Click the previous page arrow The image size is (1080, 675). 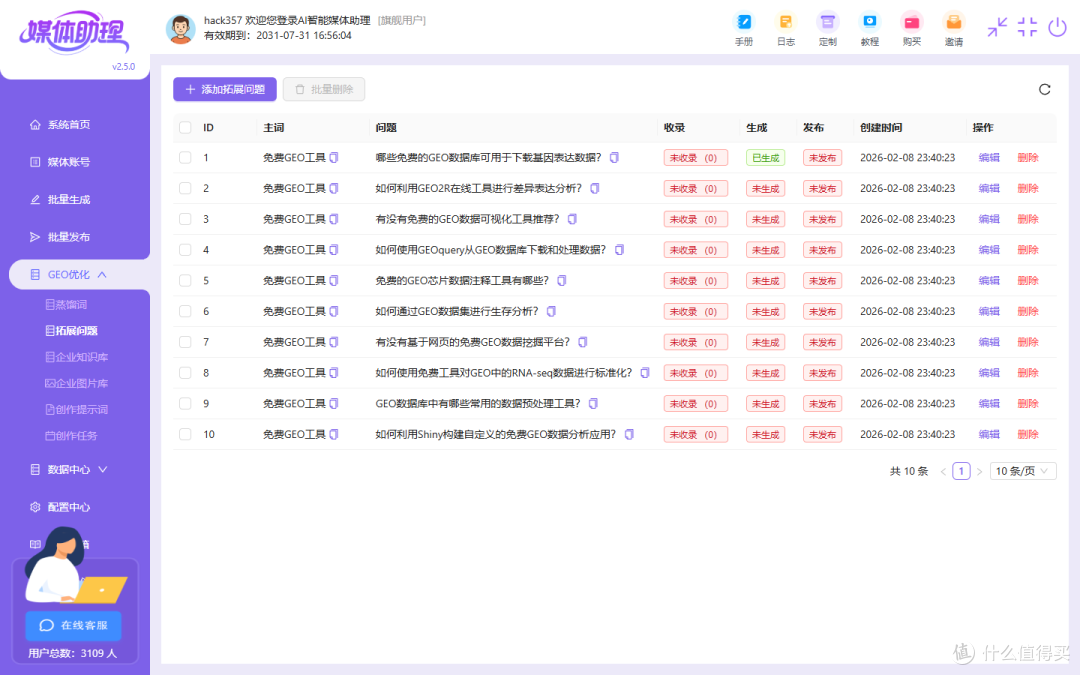point(944,472)
